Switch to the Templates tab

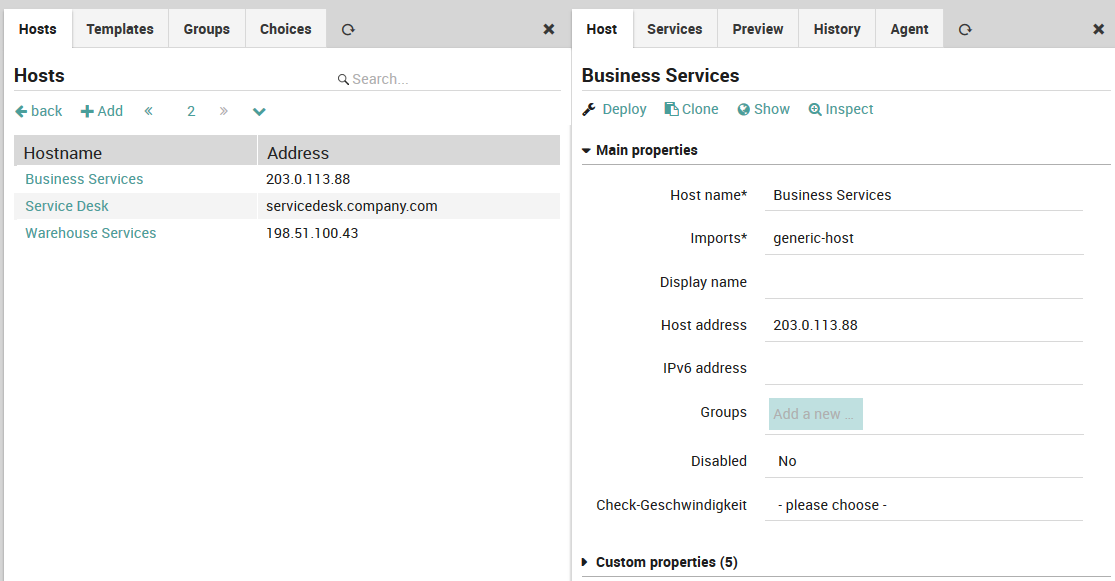120,29
